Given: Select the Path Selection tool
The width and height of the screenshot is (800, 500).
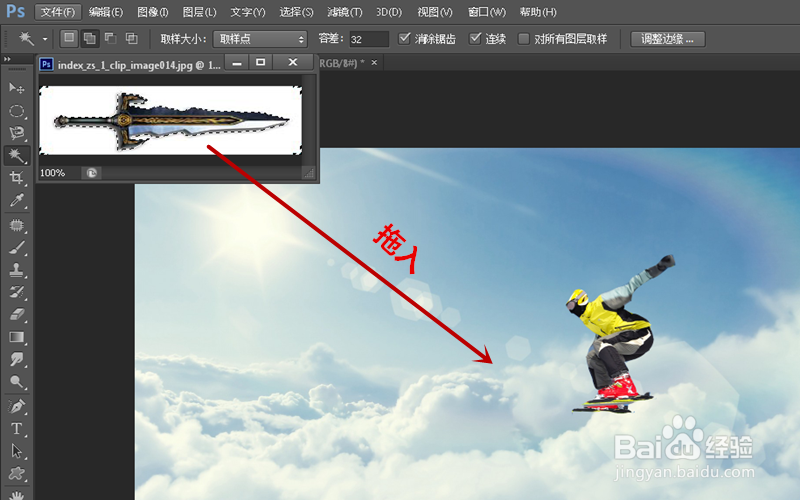Looking at the screenshot, I should (16, 451).
